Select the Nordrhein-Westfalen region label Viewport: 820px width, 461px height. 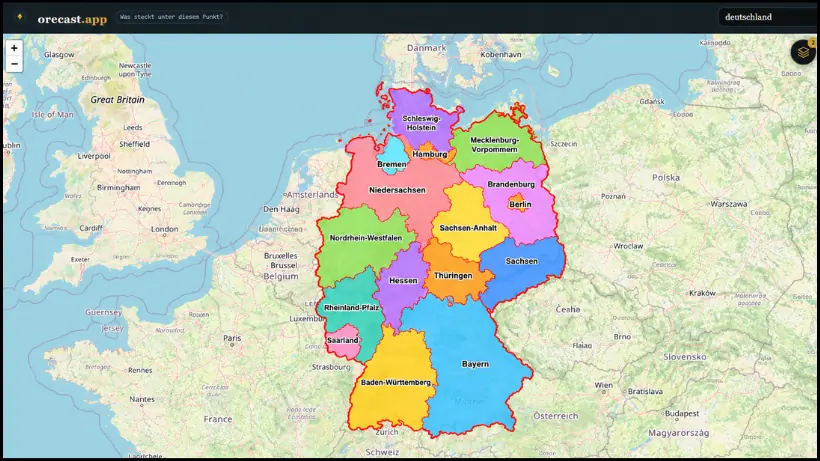coord(366,238)
